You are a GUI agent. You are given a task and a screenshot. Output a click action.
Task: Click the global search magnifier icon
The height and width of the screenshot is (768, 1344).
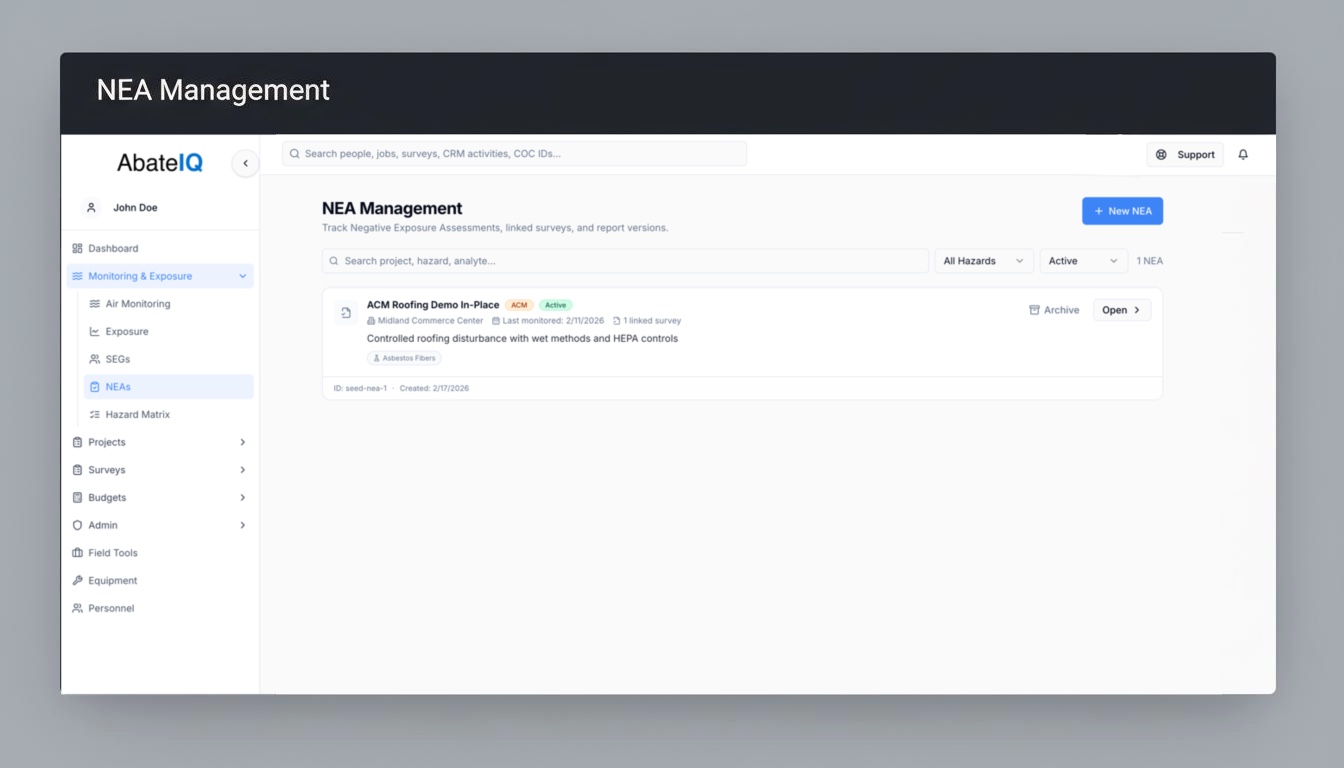295,154
